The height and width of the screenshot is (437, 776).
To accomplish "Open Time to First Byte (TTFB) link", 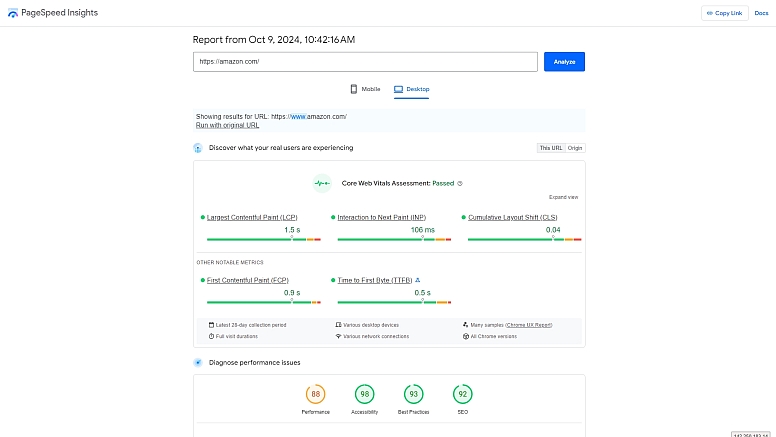I will pyautogui.click(x=375, y=280).
